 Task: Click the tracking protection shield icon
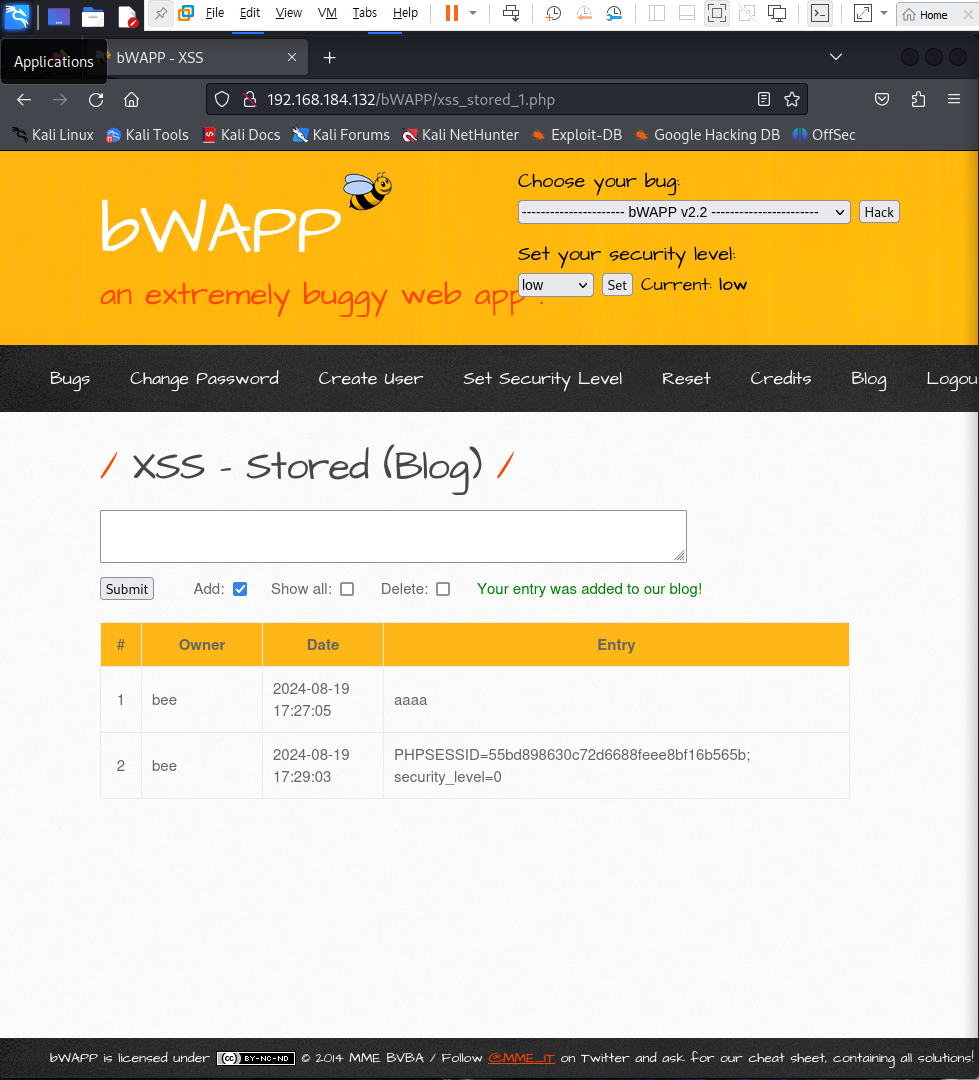(222, 100)
